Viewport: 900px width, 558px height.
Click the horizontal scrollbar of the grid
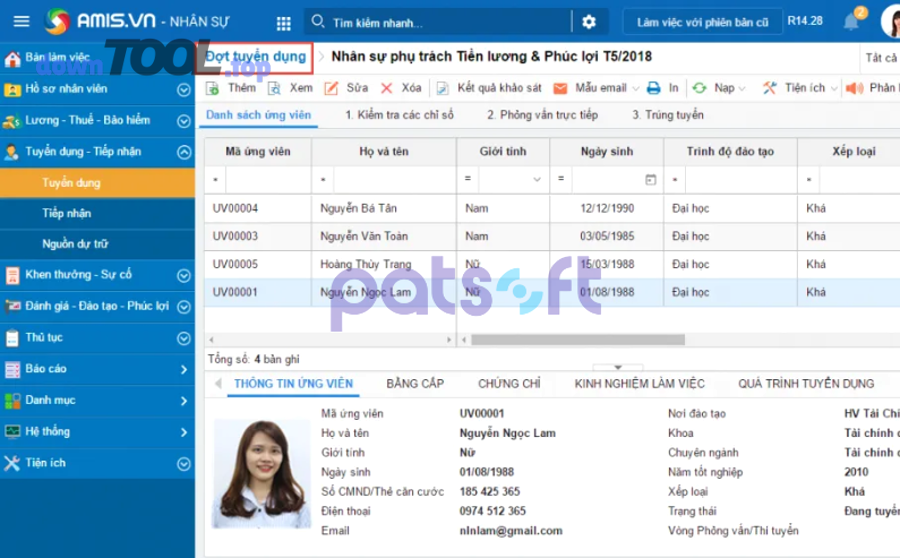[577, 340]
